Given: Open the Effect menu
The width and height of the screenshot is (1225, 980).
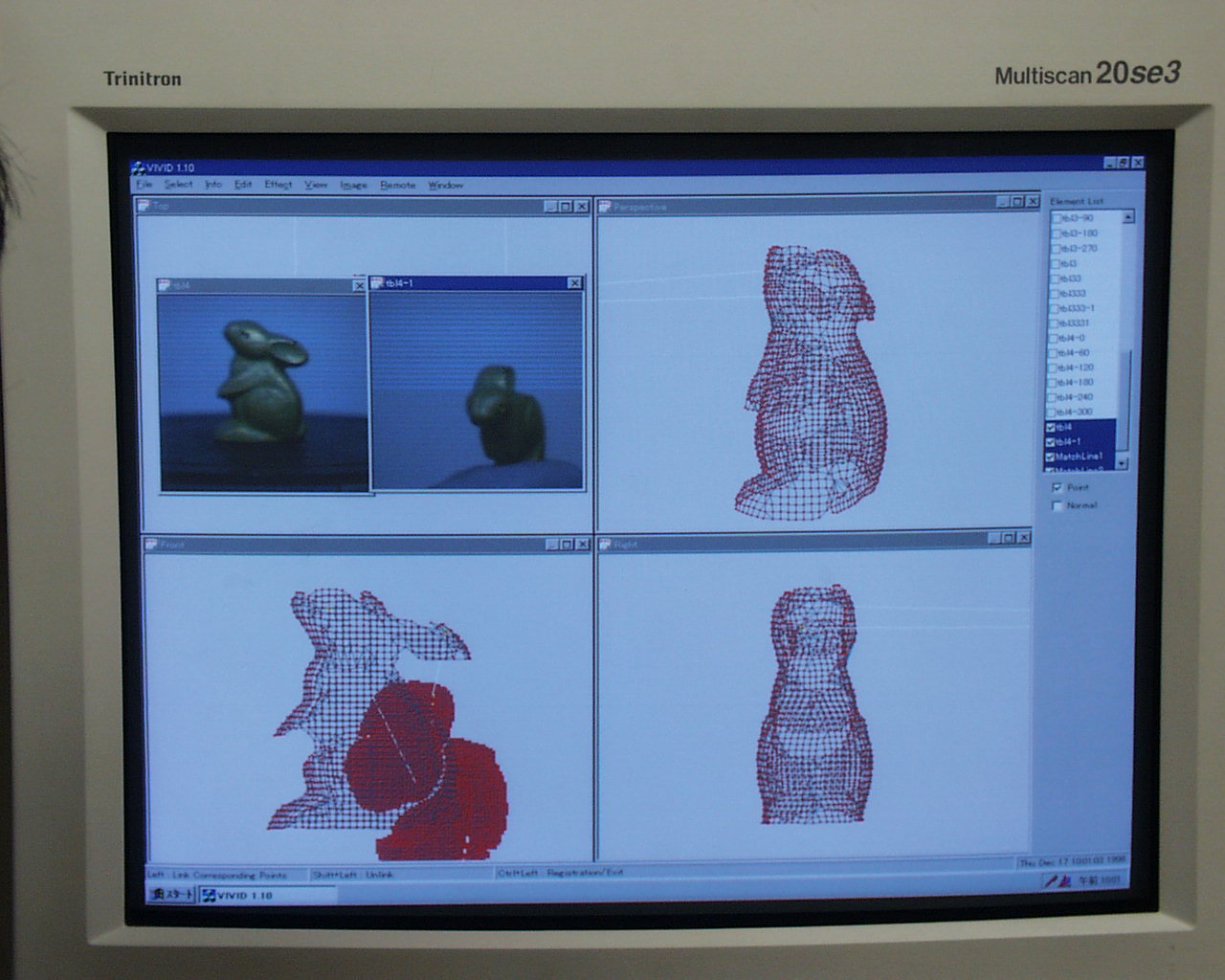Looking at the screenshot, I should coord(278,185).
